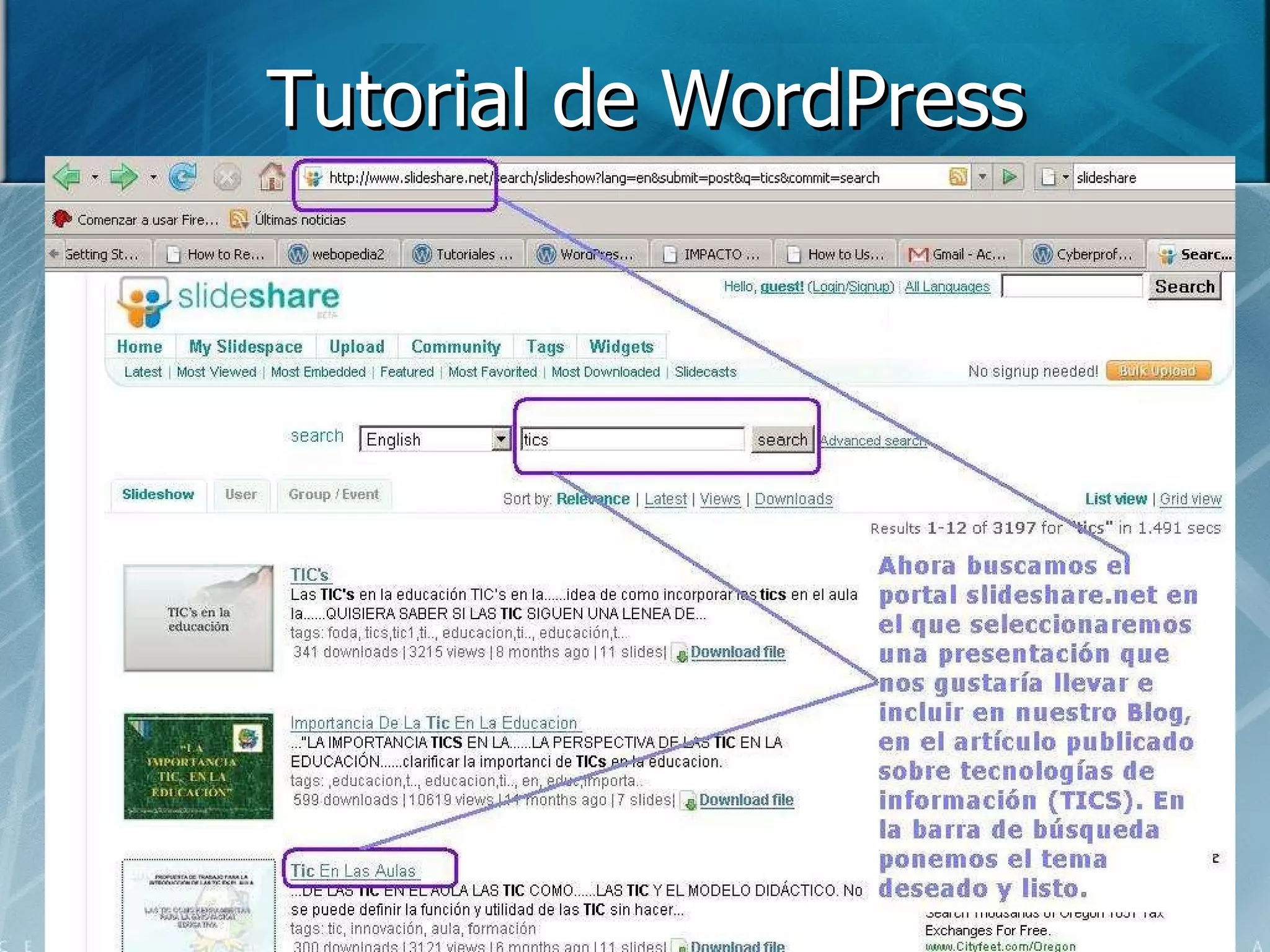Click the Most Favorited sublink
This screenshot has width=1270, height=952.
[x=492, y=372]
